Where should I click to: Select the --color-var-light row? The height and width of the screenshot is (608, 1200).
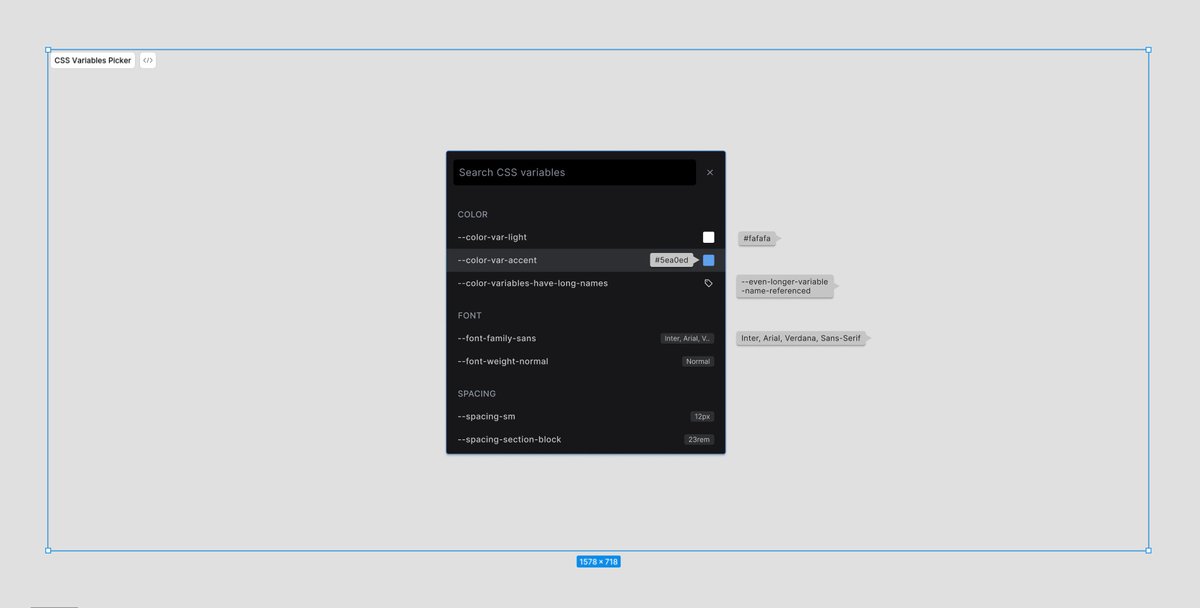coord(586,237)
